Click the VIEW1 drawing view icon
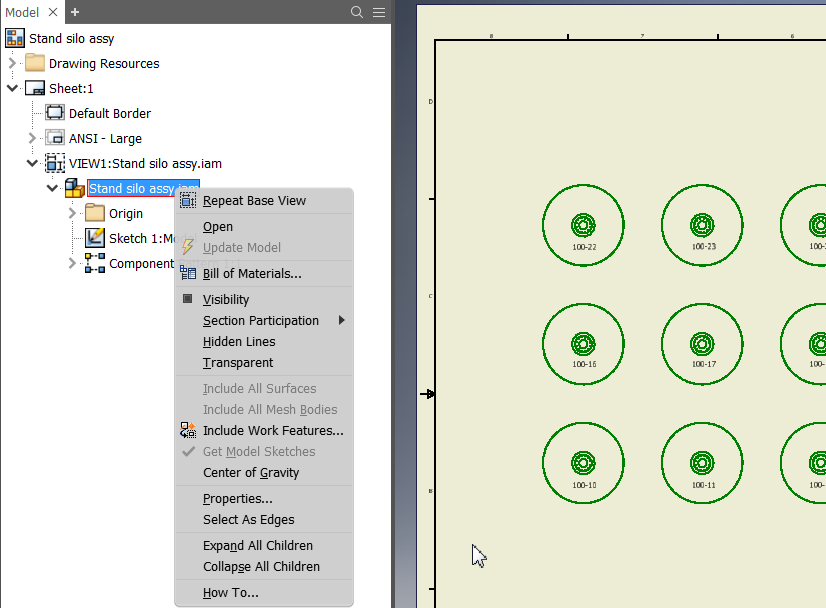826x608 pixels. tap(54, 163)
